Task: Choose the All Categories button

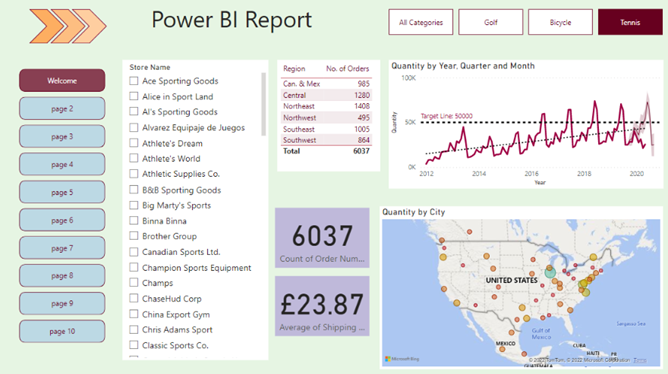Action: point(420,22)
